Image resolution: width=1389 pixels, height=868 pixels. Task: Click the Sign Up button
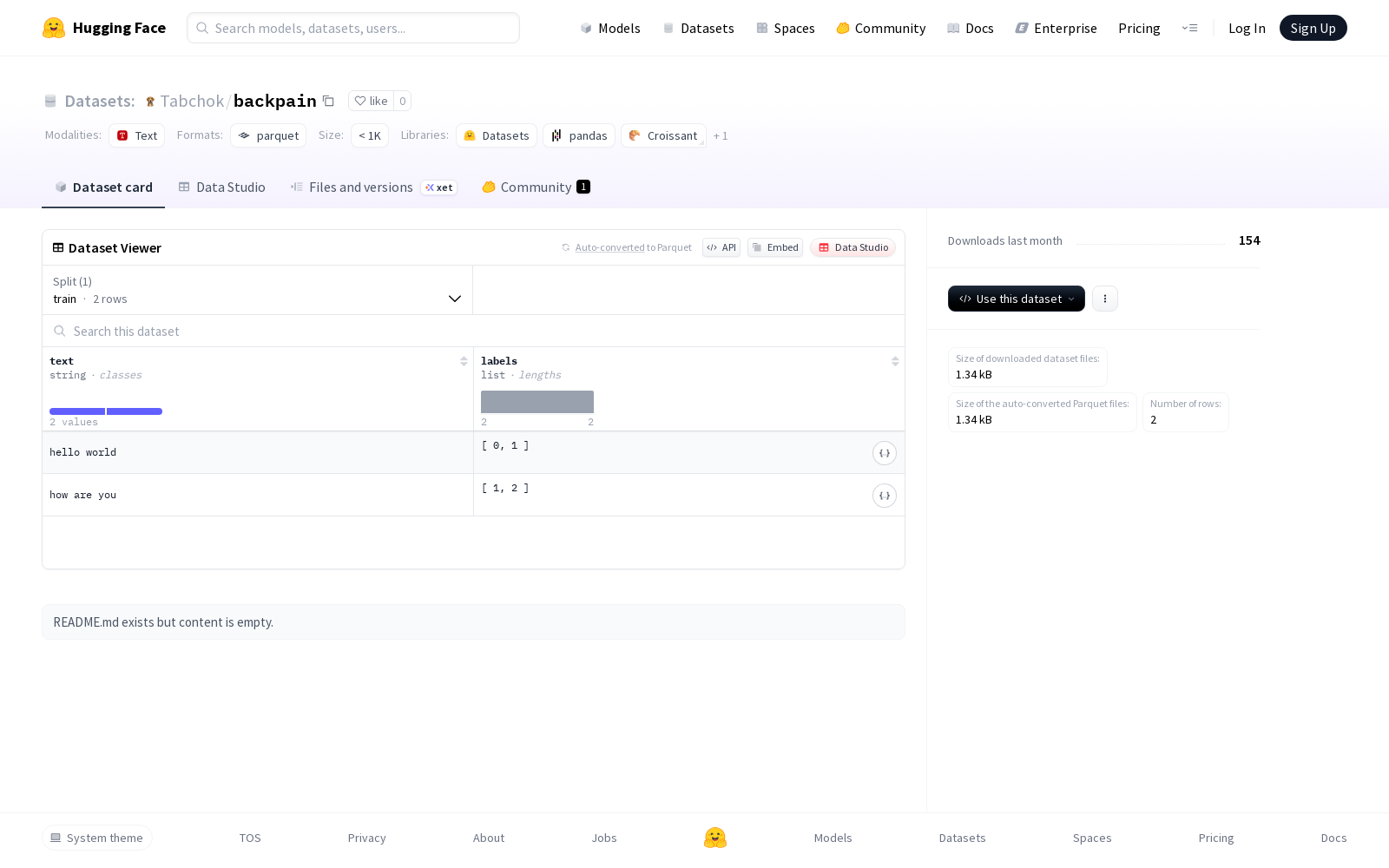click(x=1313, y=28)
